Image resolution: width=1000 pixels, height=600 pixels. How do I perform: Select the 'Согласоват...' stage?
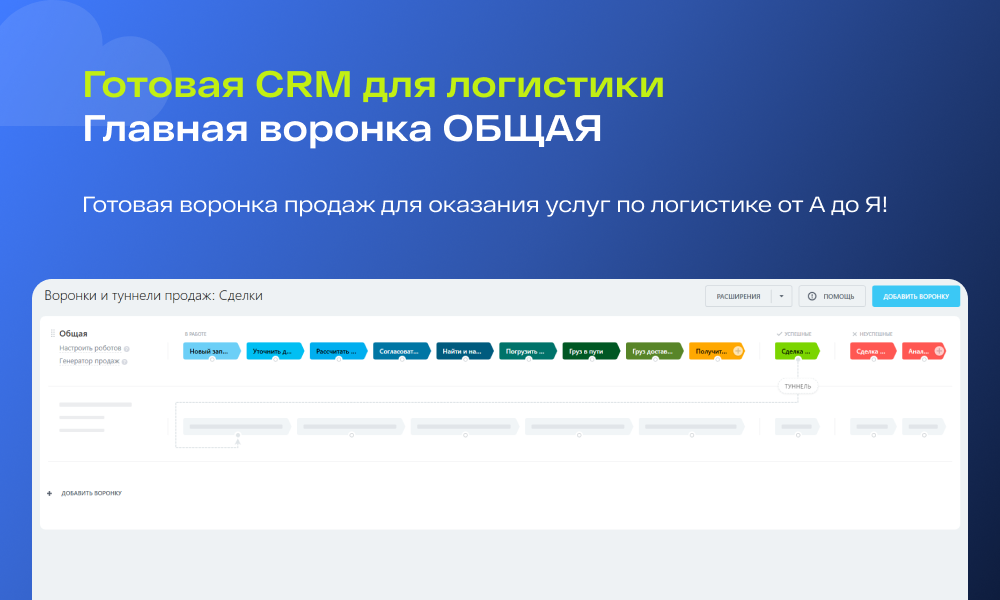click(x=402, y=351)
